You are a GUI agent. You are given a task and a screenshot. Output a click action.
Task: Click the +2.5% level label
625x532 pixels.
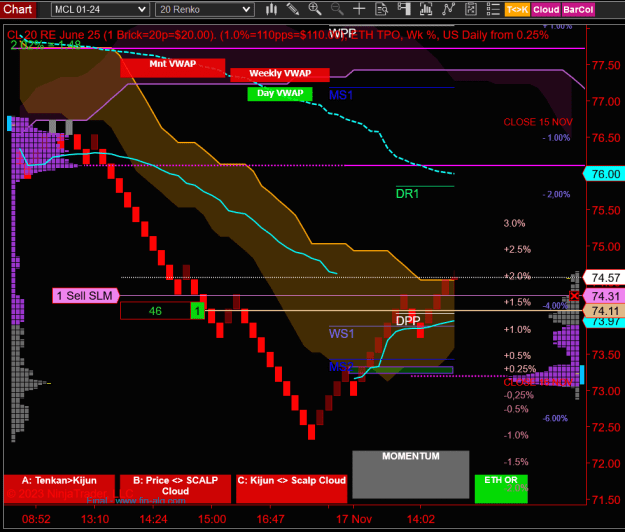pyautogui.click(x=517, y=250)
